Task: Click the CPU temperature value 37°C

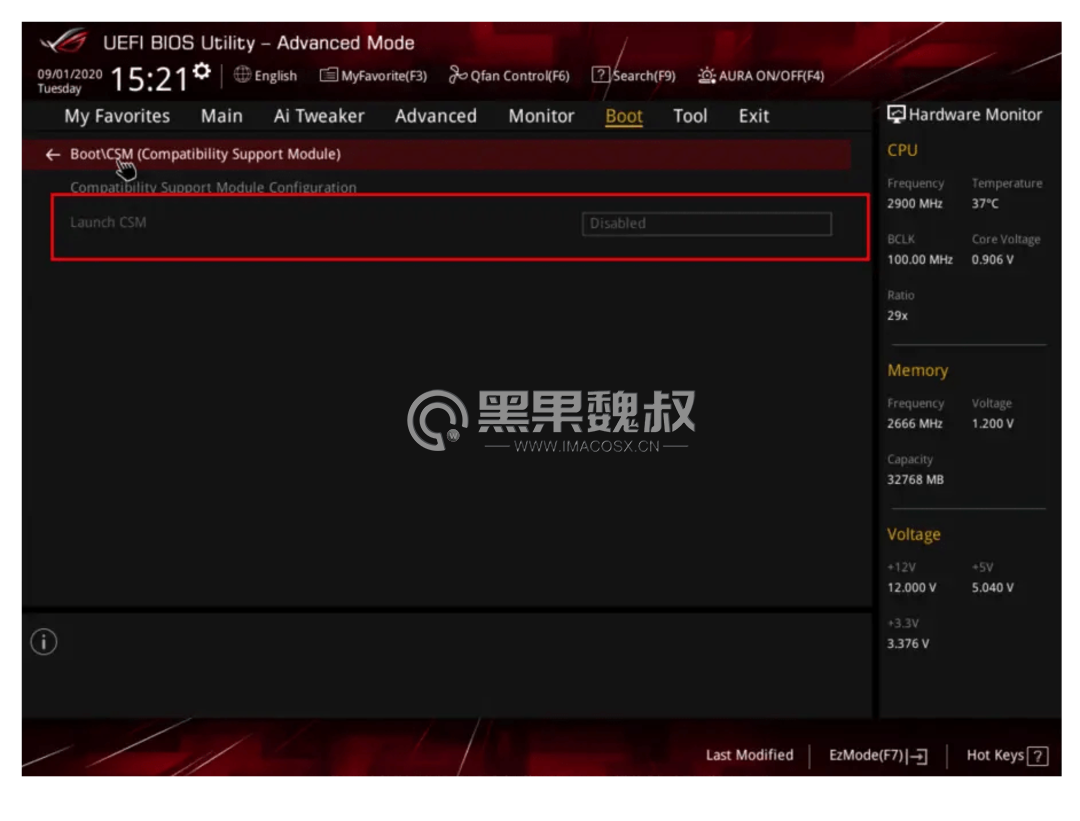Action: 985,204
